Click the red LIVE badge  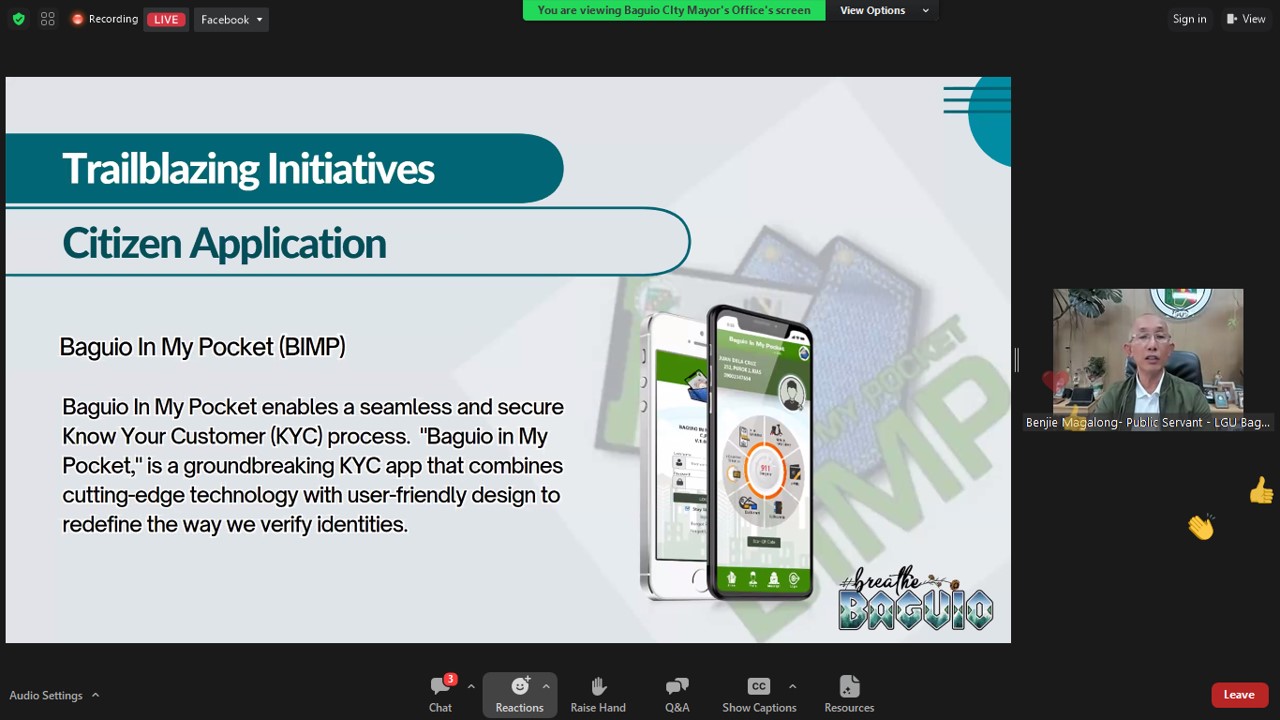click(x=166, y=19)
